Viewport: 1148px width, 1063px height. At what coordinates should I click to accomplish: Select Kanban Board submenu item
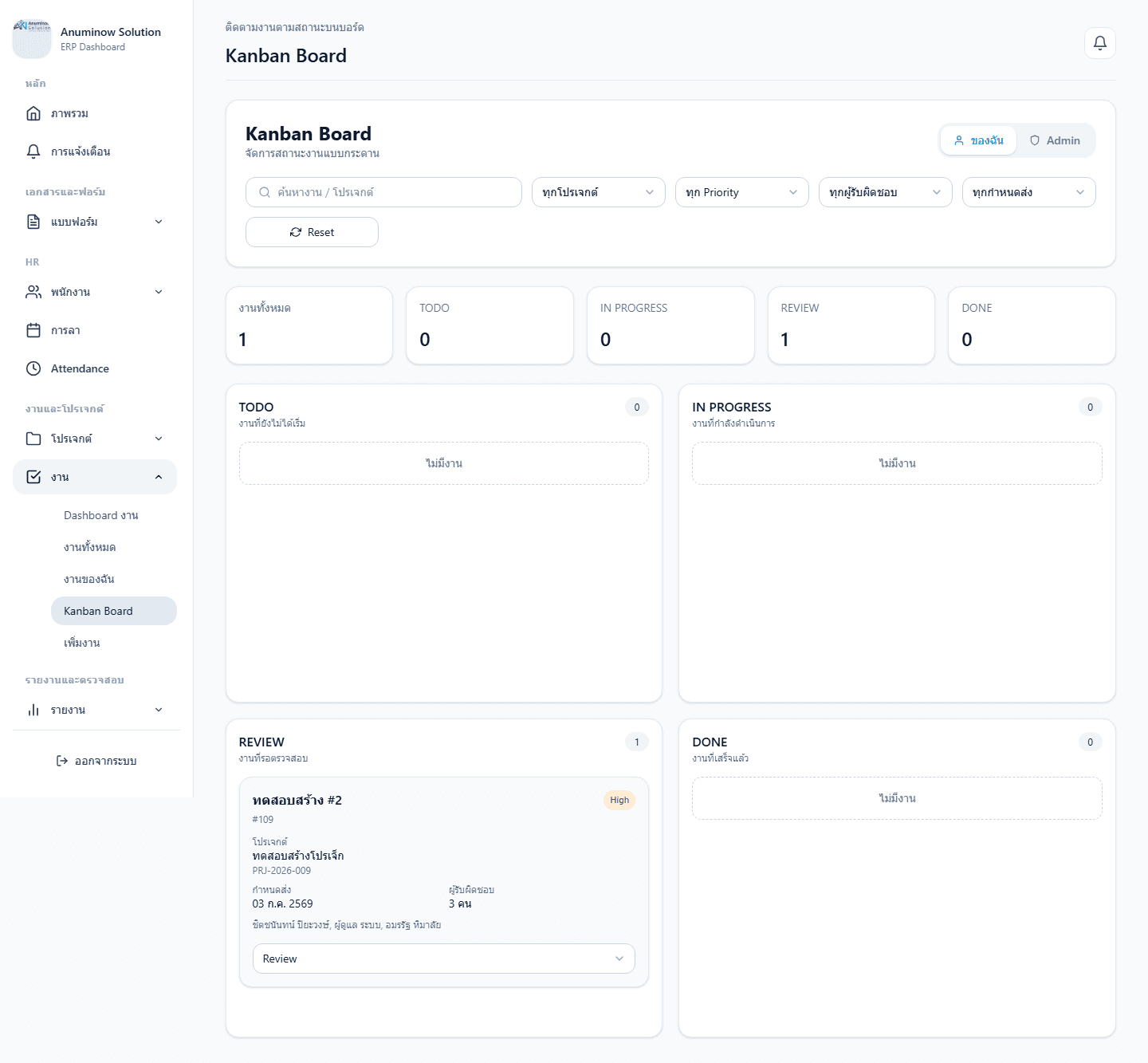(x=114, y=611)
